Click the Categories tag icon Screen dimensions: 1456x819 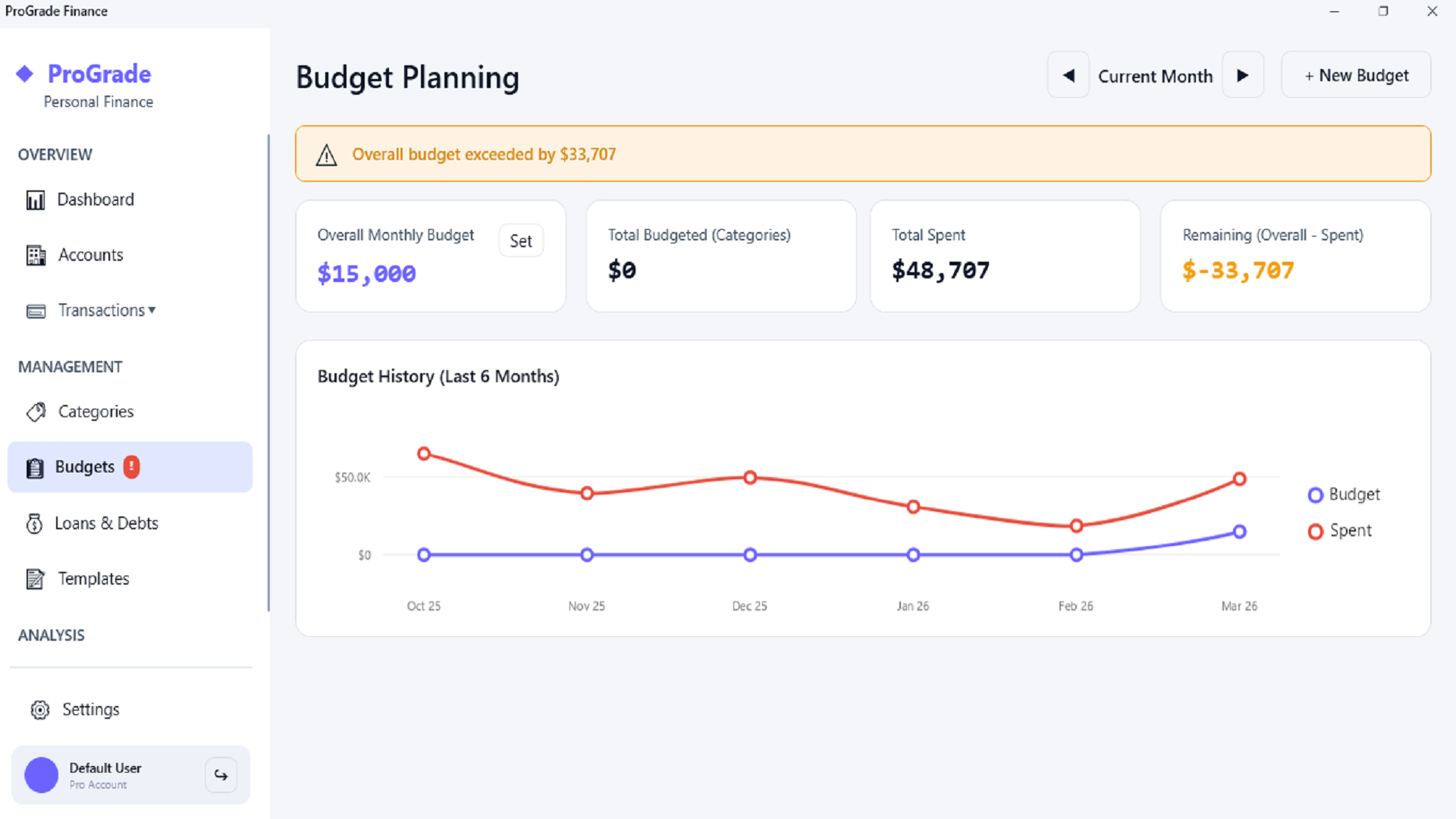pos(36,412)
